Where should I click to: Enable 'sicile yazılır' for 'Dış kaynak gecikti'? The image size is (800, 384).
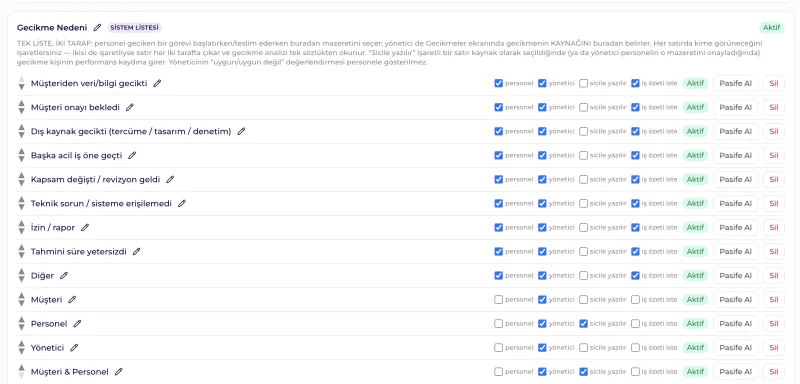click(x=584, y=131)
